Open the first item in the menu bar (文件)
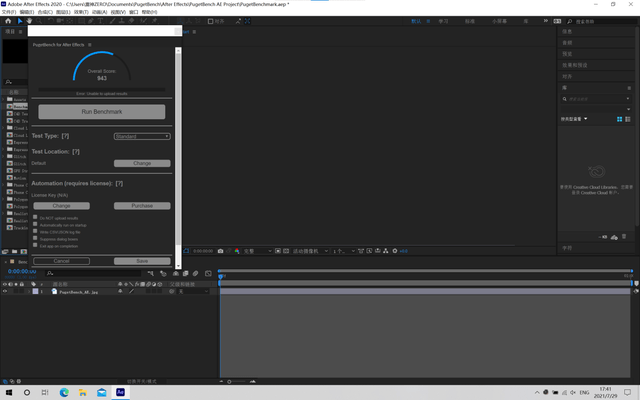This screenshot has height=400, width=640. 9,12
